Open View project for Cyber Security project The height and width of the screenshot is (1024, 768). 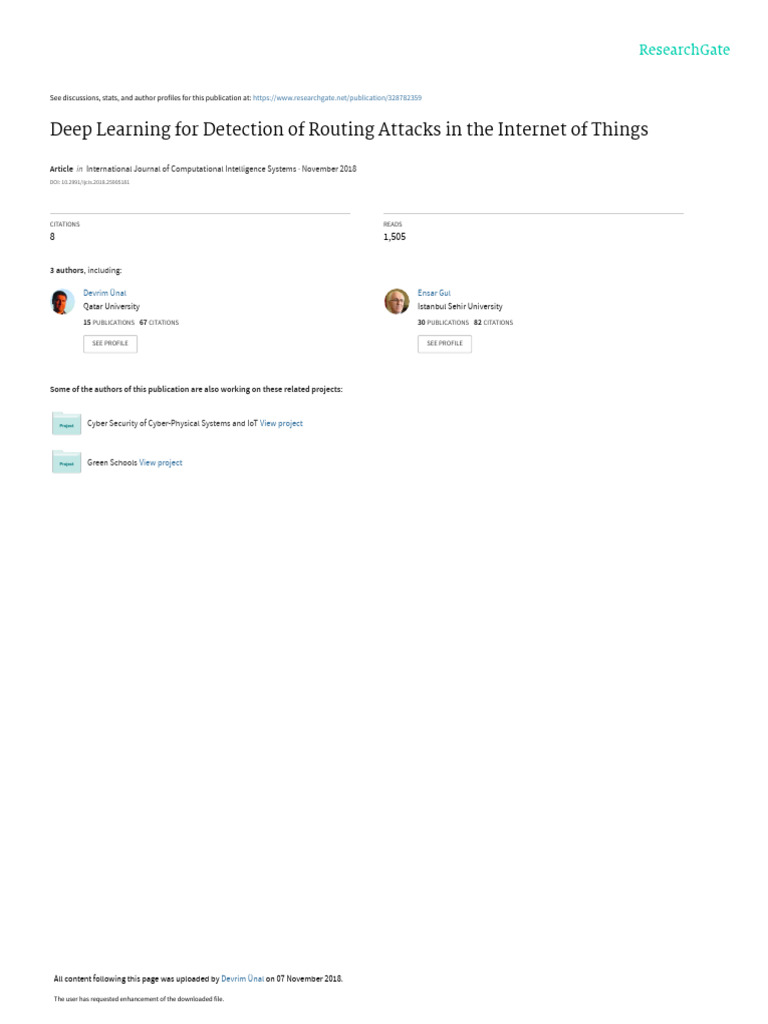point(281,424)
